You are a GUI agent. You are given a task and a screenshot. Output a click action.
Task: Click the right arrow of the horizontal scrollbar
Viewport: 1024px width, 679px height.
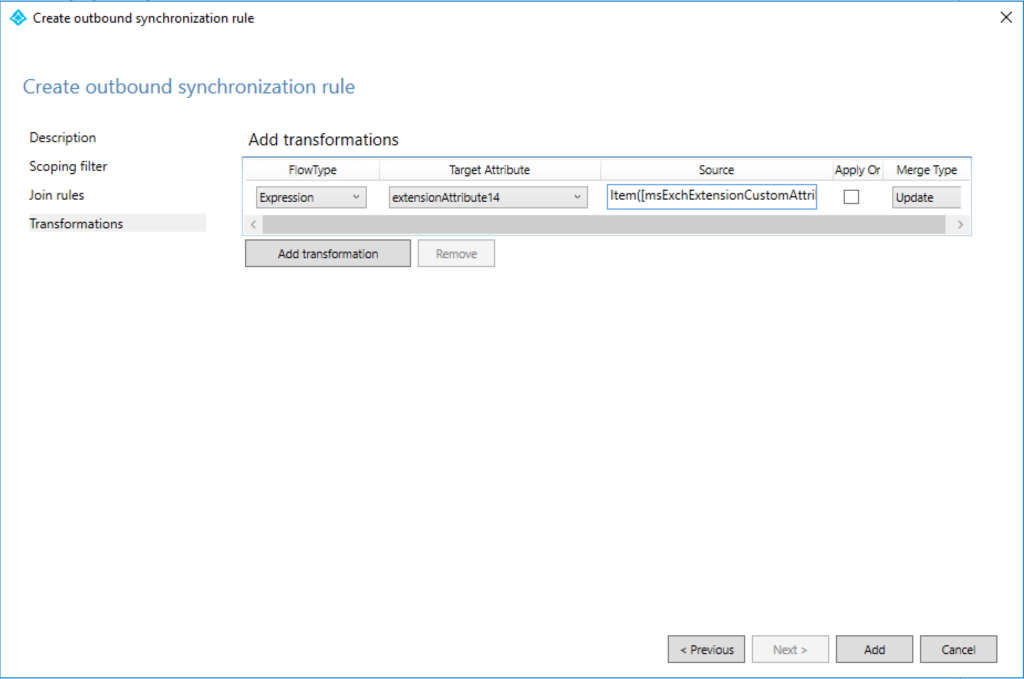tap(960, 224)
